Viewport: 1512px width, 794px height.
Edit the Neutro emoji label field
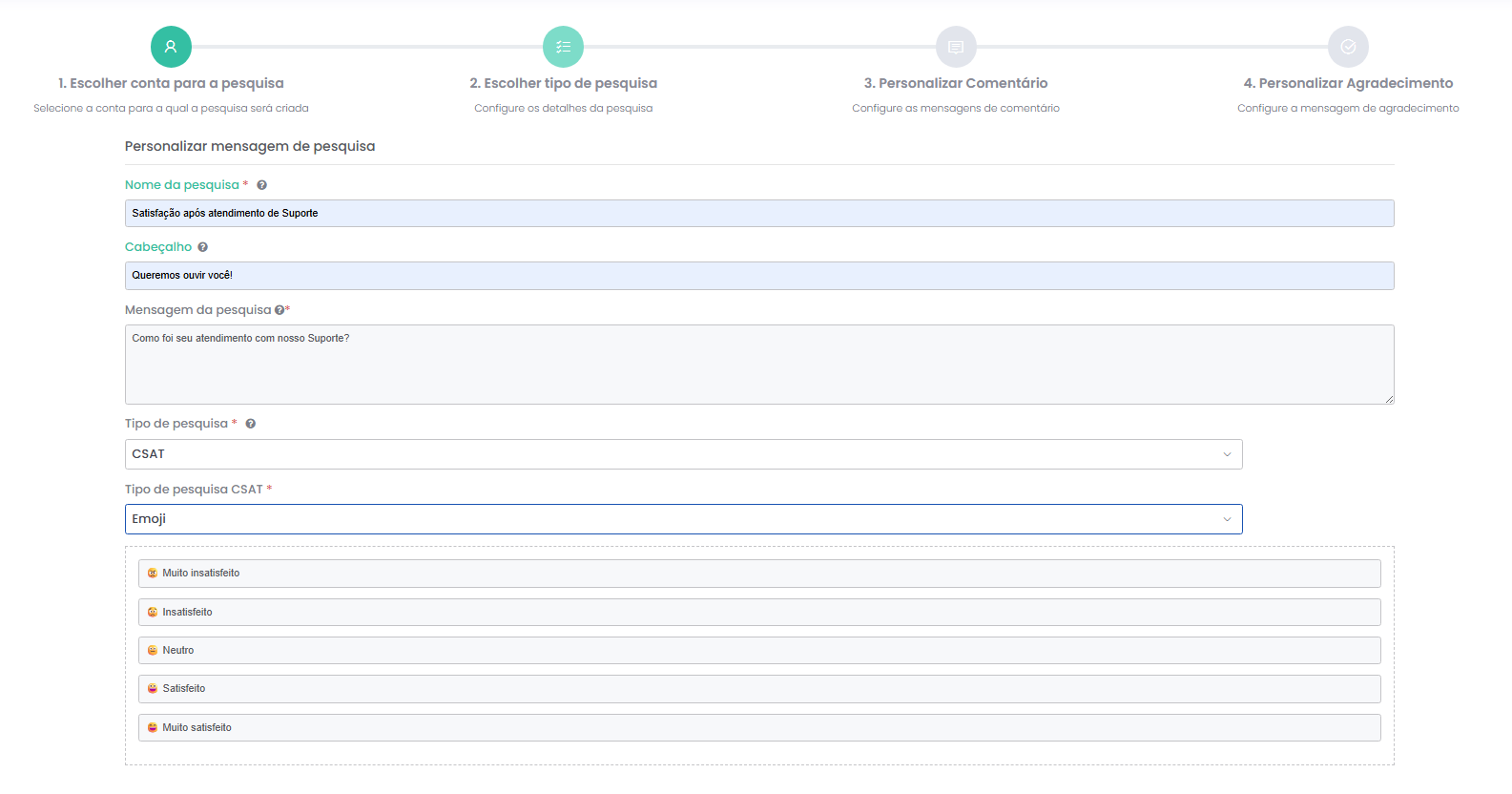[758, 651]
